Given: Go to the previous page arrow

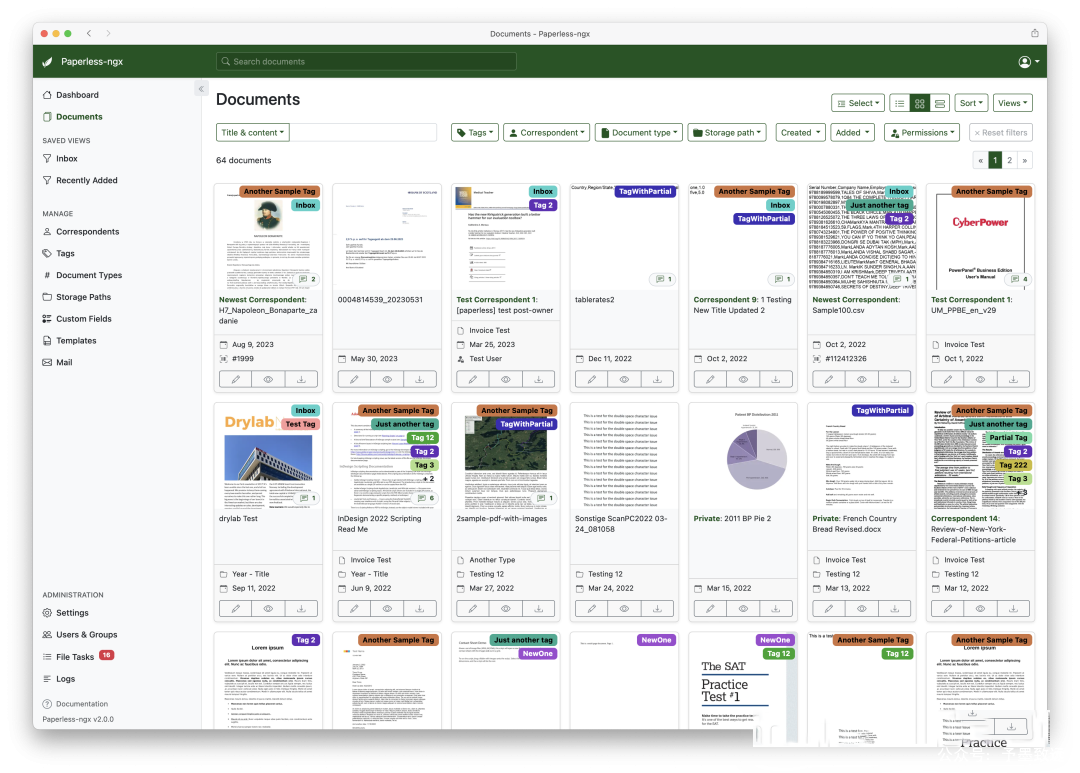Looking at the screenshot, I should click(980, 161).
